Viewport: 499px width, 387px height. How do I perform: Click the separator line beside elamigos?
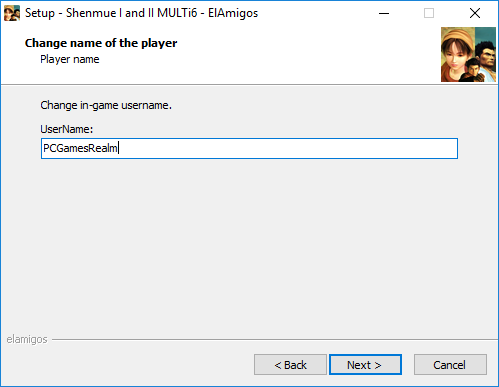pyautogui.click(x=275, y=340)
